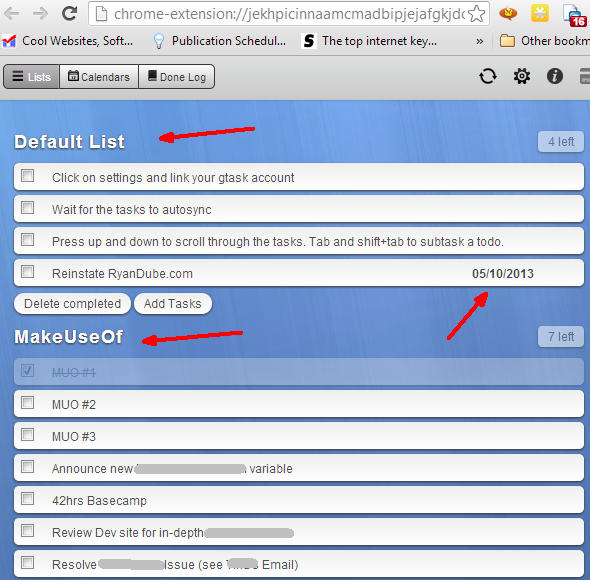The width and height of the screenshot is (590, 580).
Task: Check the 'Press up and down to scroll' task
Action: (x=27, y=240)
